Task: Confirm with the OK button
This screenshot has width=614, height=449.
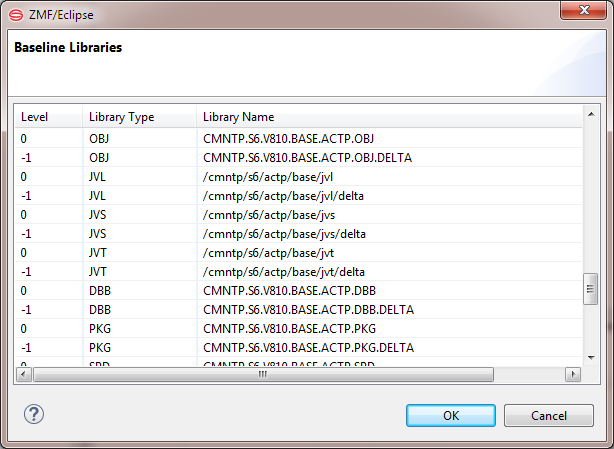Action: (x=451, y=415)
